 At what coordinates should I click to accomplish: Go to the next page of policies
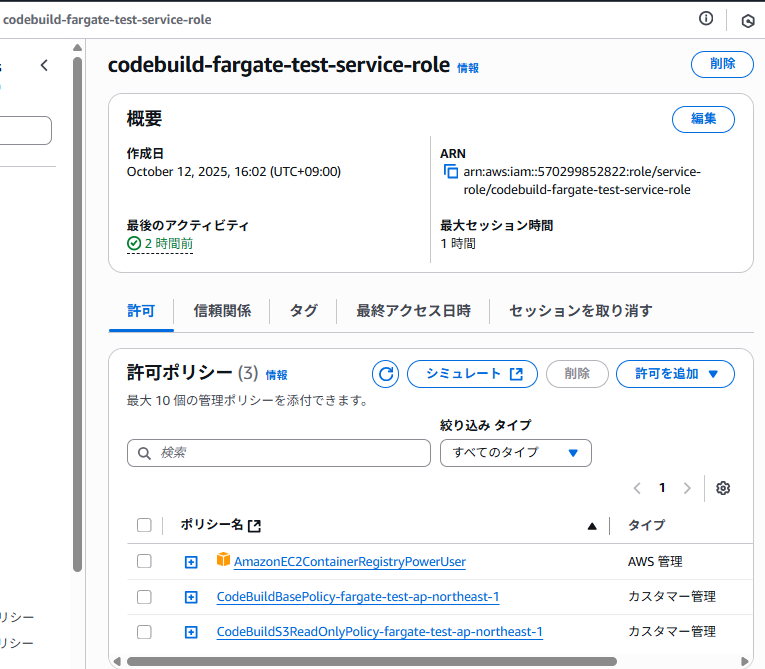click(x=687, y=488)
